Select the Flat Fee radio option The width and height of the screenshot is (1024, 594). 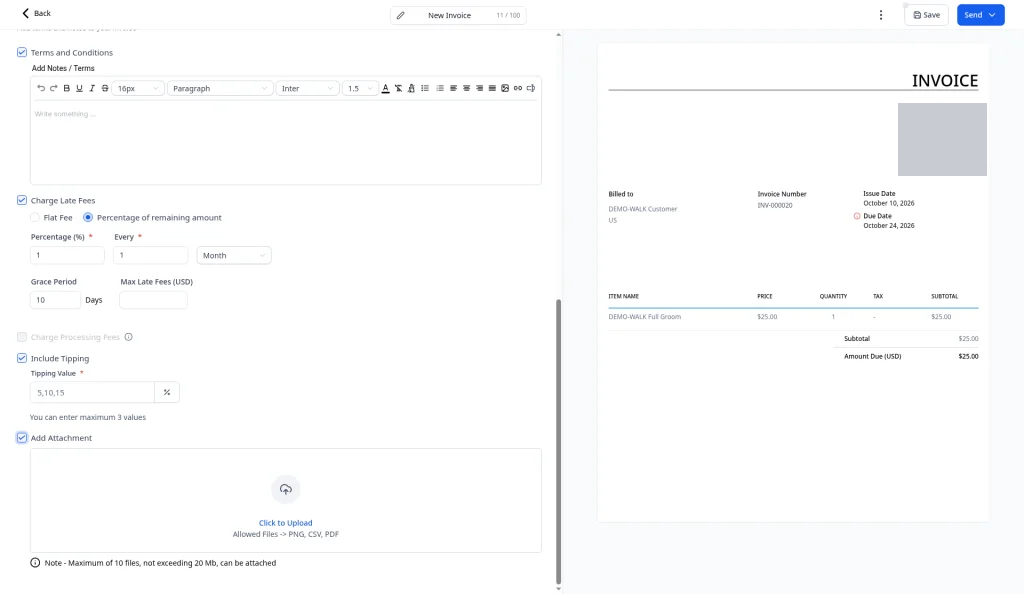pos(35,217)
